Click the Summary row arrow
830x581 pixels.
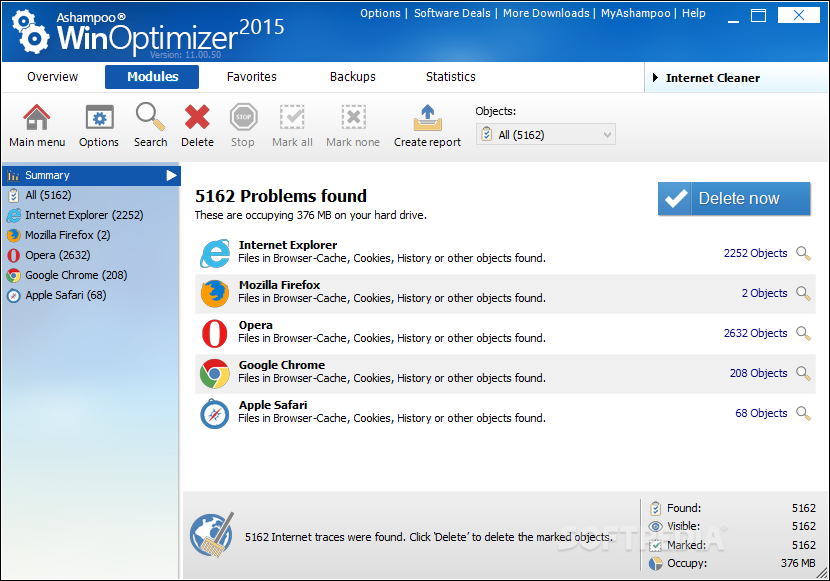[171, 175]
